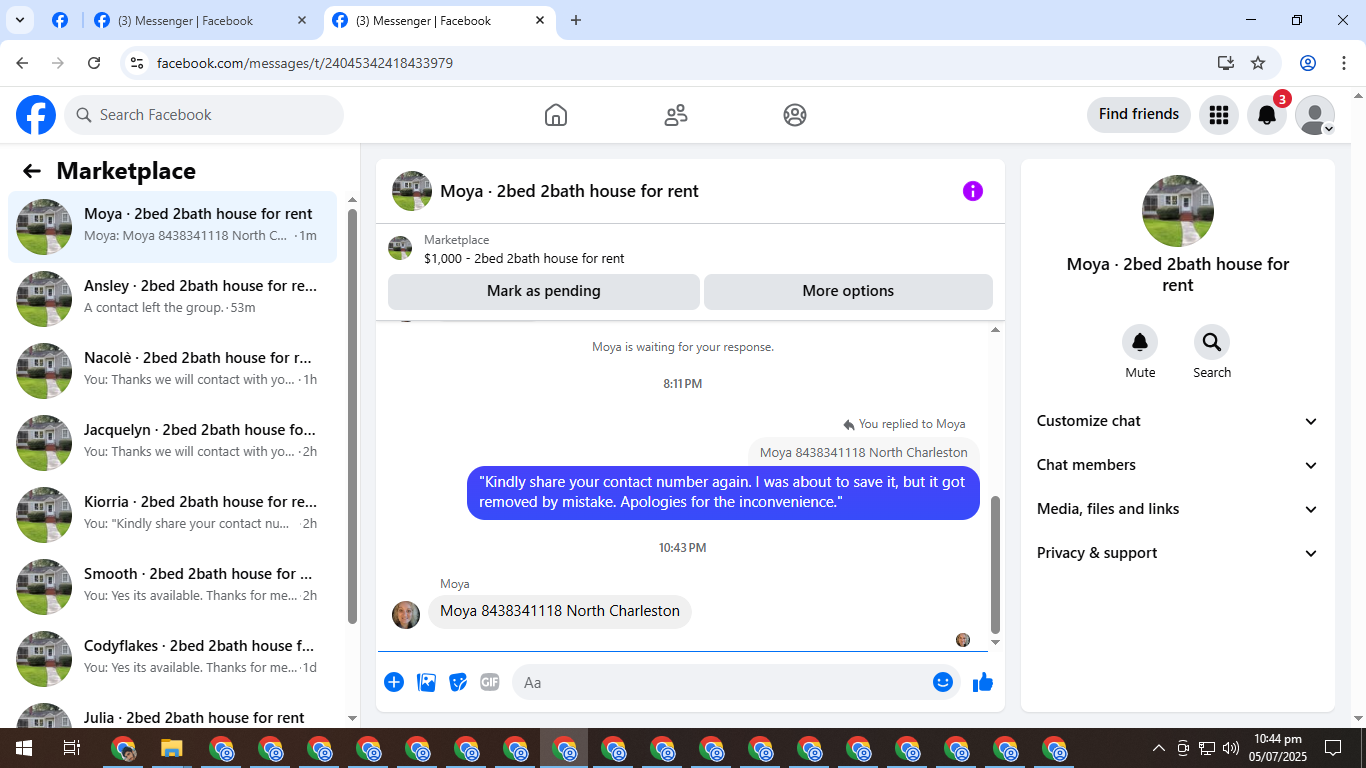Send a thumbs-up like
This screenshot has height=768, width=1366.
click(983, 682)
